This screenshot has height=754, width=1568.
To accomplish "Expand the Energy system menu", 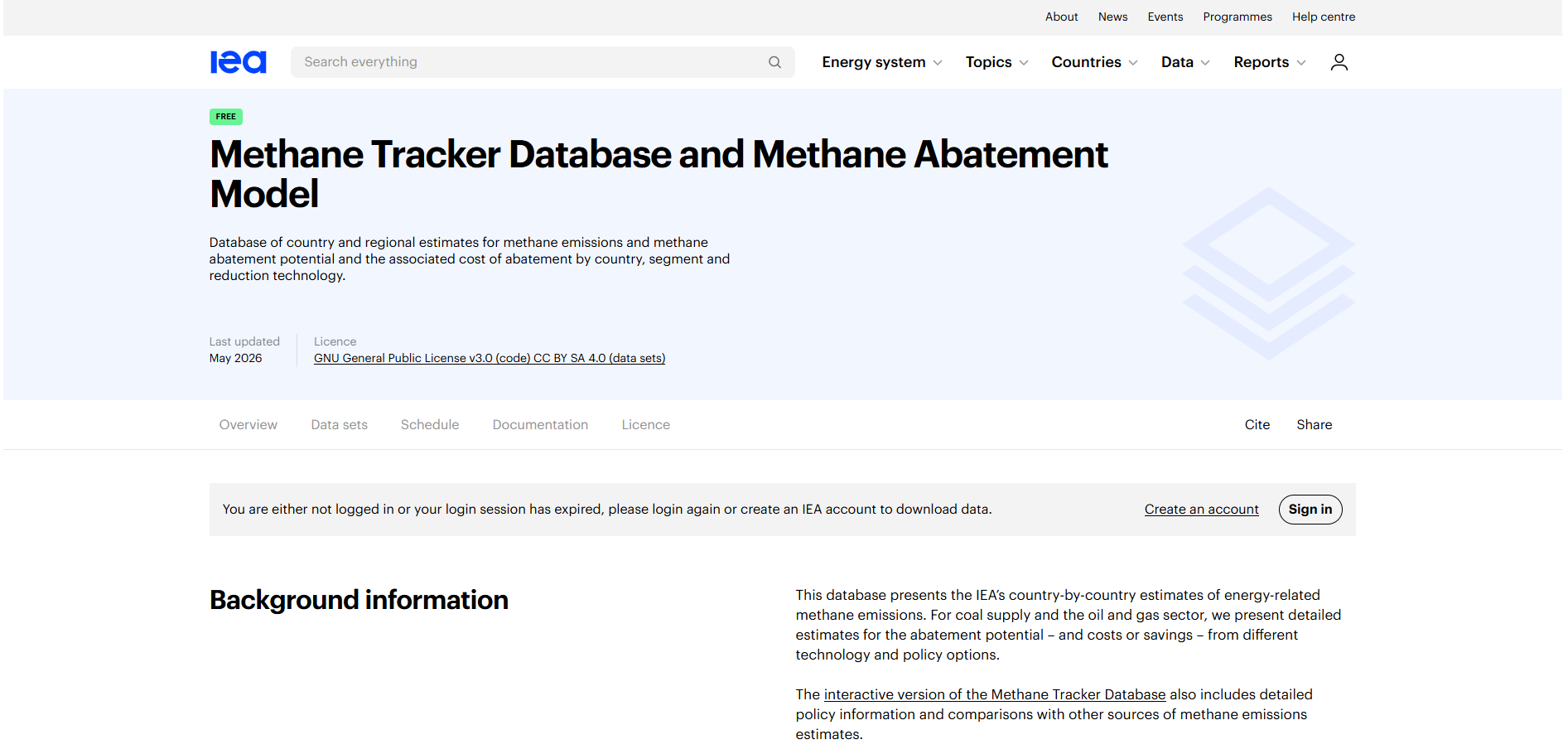I will (882, 62).
